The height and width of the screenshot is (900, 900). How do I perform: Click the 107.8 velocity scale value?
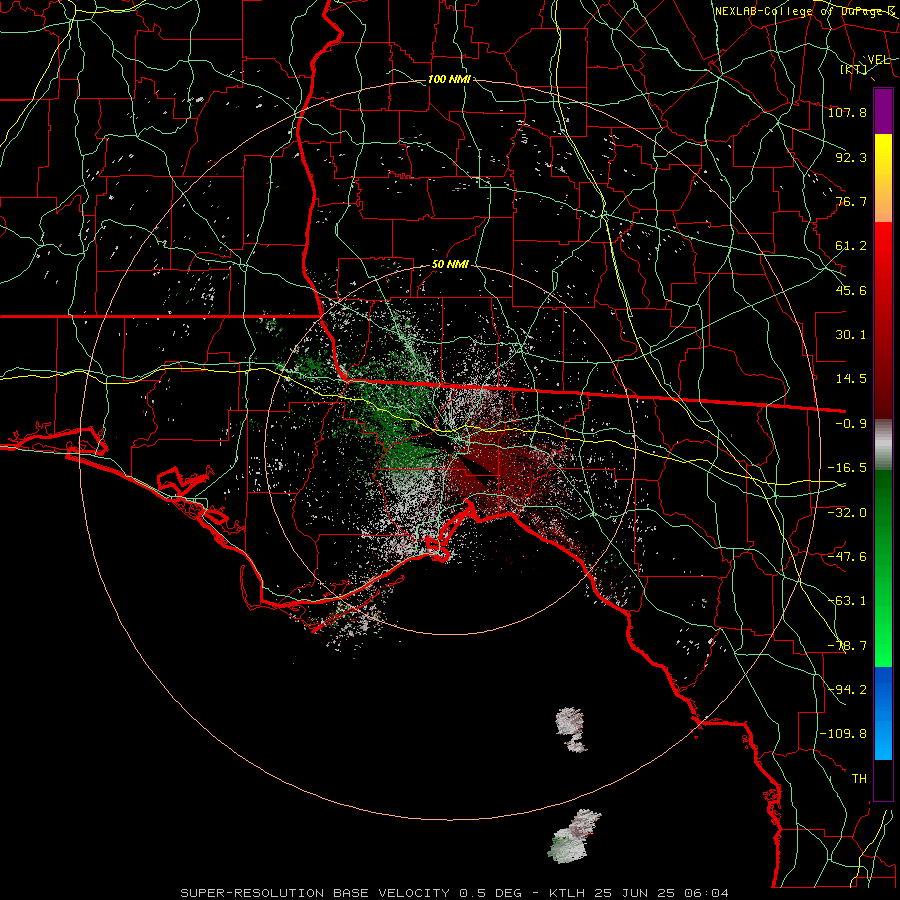coord(847,112)
